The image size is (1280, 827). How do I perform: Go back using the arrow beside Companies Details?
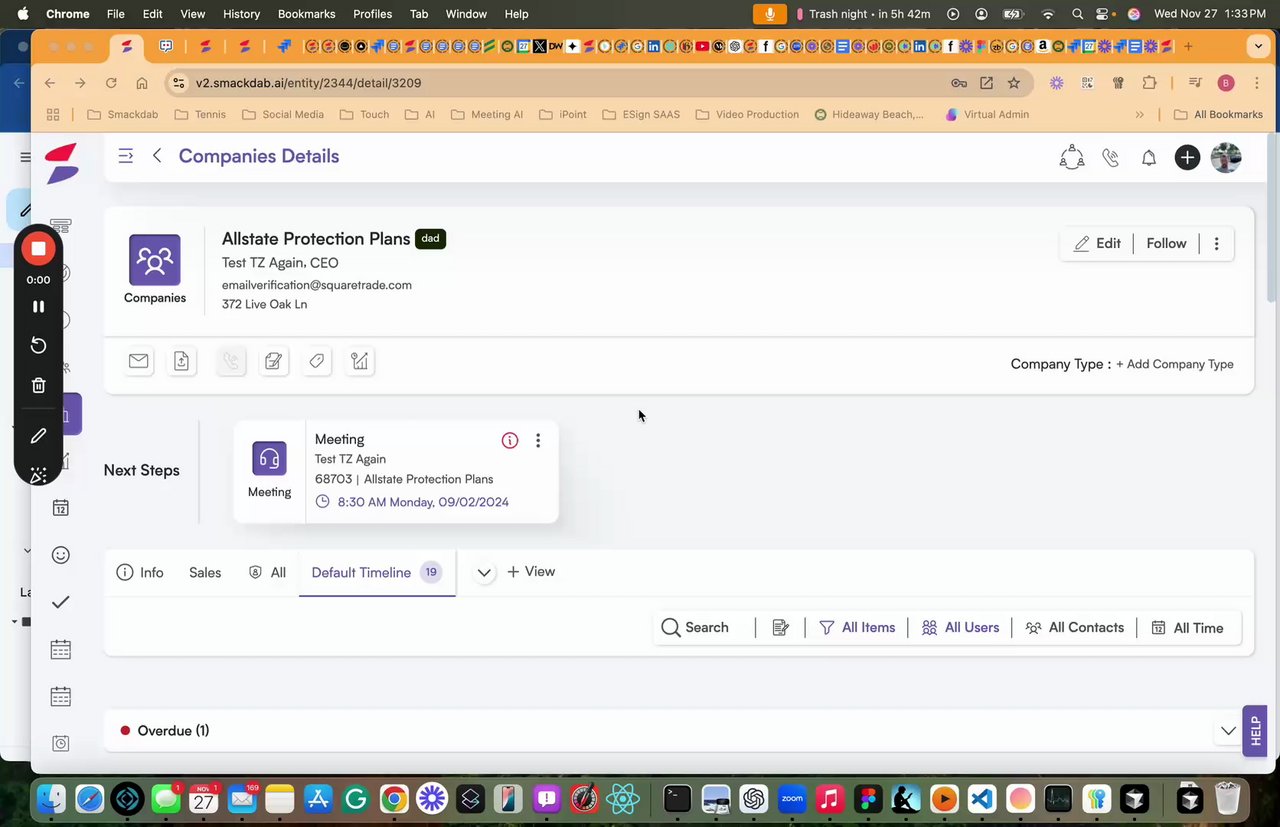pyautogui.click(x=157, y=156)
